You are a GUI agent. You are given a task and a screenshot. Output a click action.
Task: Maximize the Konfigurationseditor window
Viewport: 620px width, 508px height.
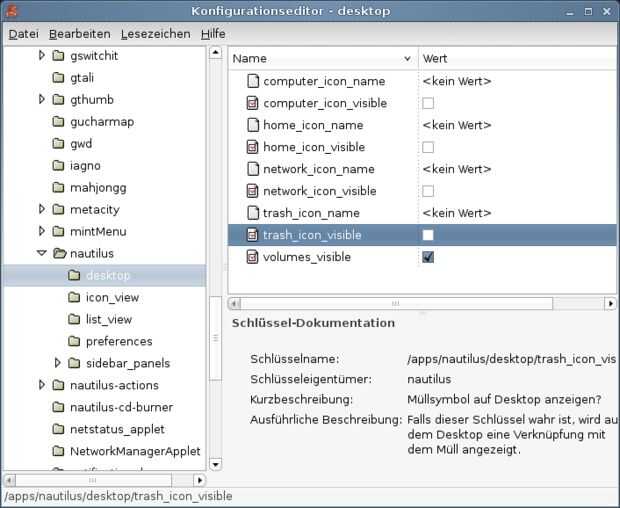[588, 11]
